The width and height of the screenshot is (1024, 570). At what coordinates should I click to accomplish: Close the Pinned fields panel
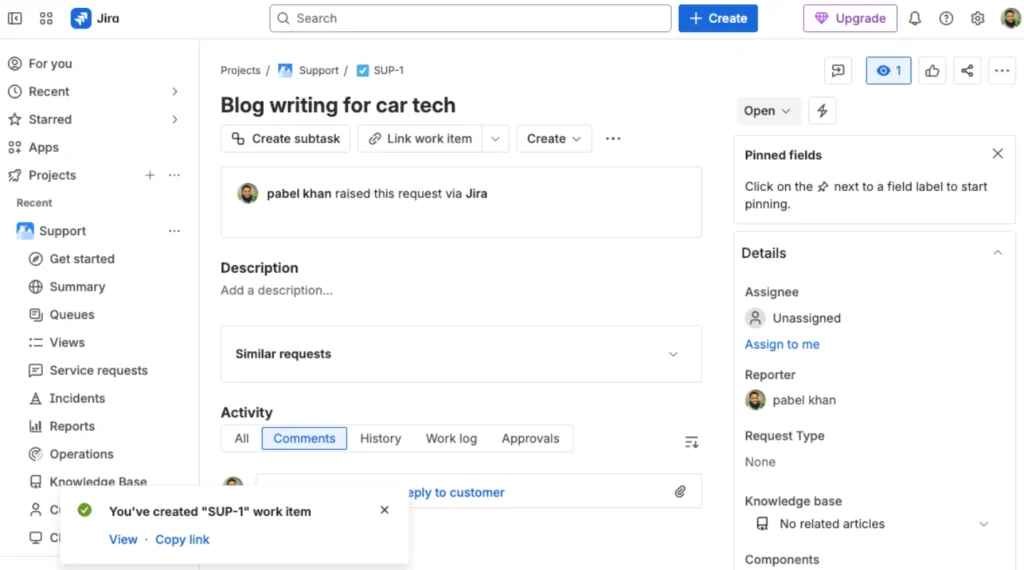[x=997, y=154]
